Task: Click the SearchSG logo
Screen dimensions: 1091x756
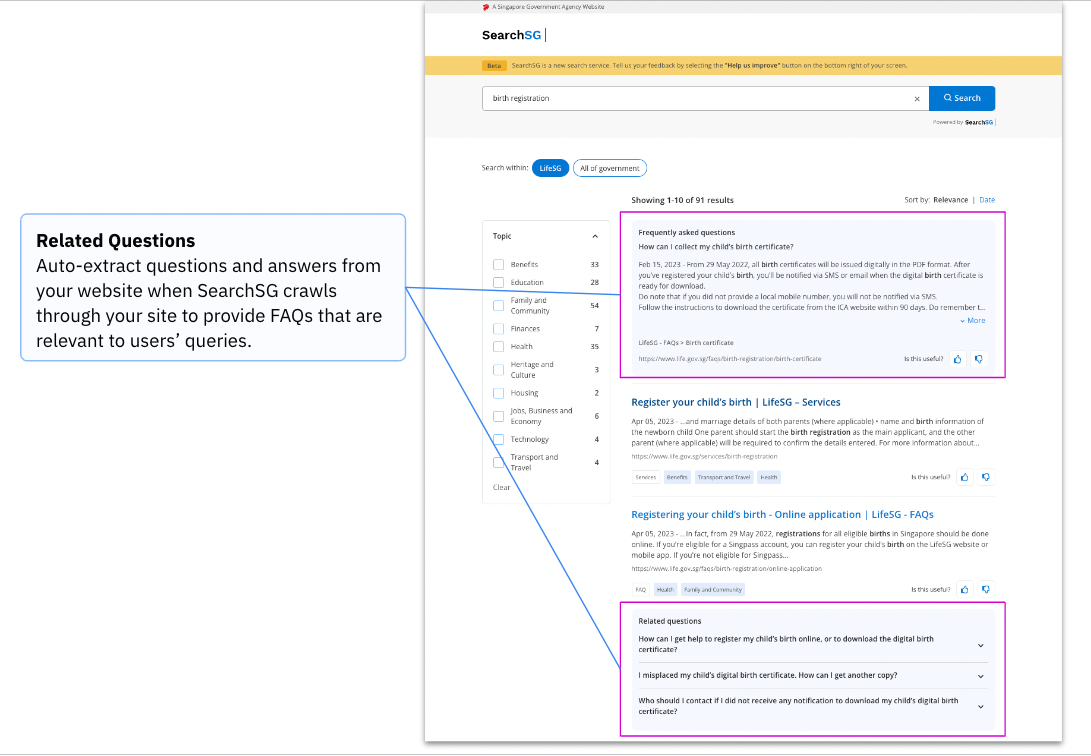Action: [x=510, y=34]
